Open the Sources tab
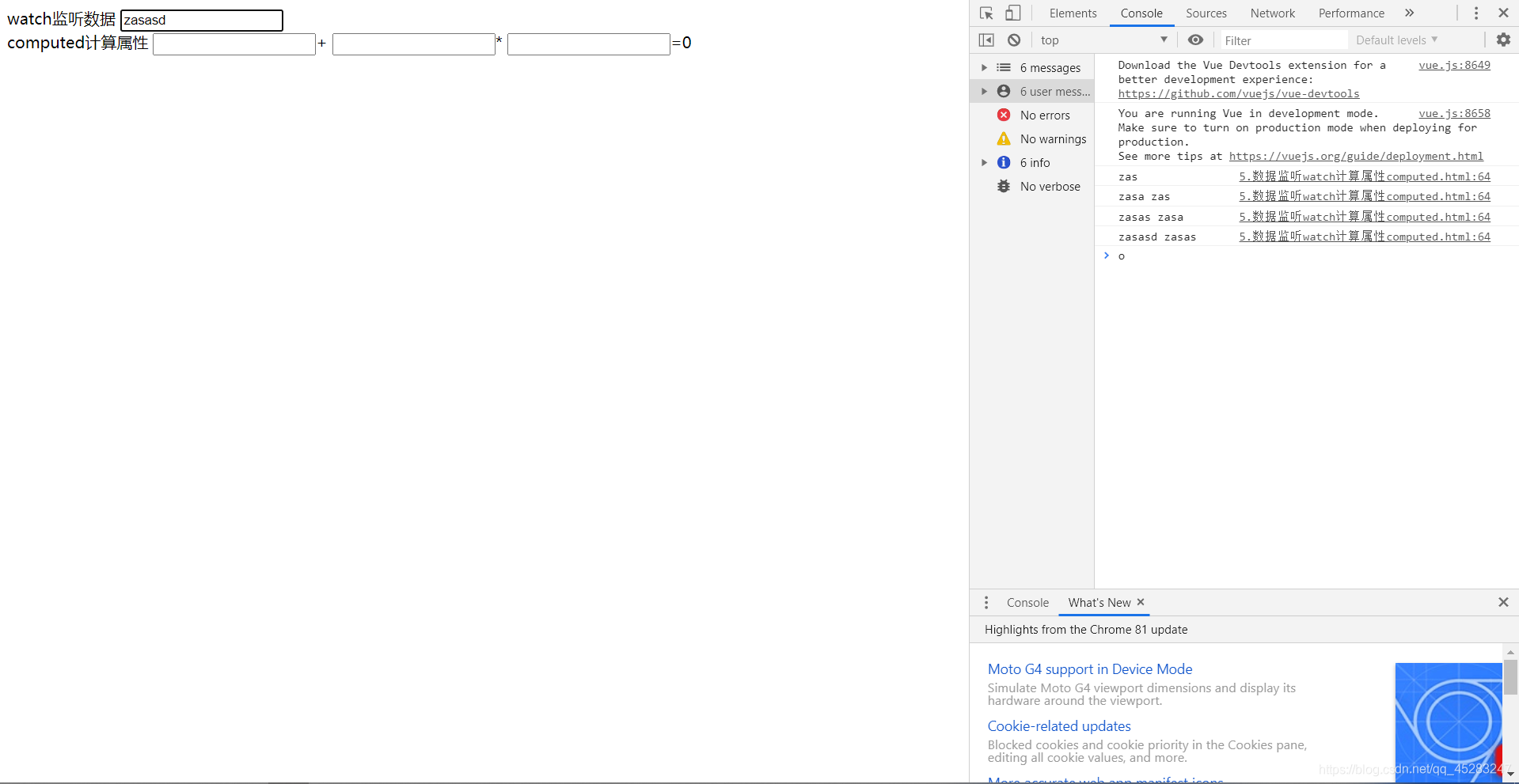 [x=1206, y=13]
